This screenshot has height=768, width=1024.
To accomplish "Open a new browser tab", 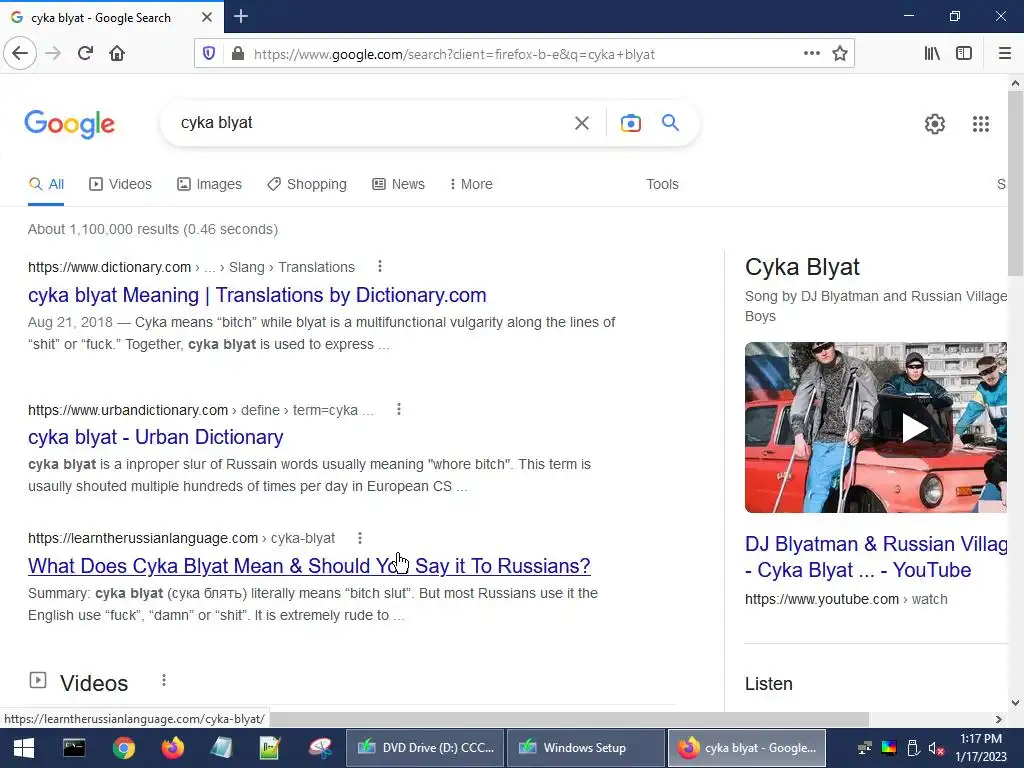I will pos(241,16).
